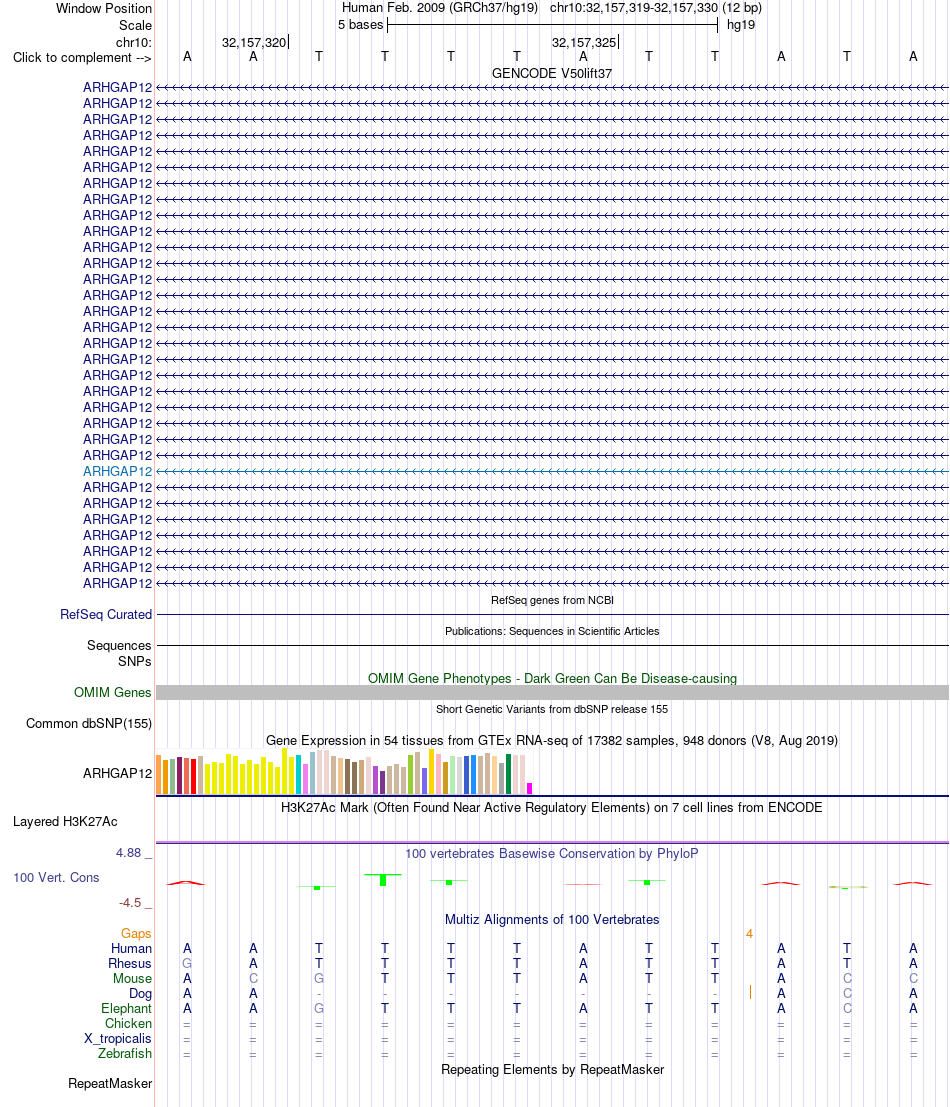Click the 'Layered H3K27Ac' track label

(x=65, y=822)
